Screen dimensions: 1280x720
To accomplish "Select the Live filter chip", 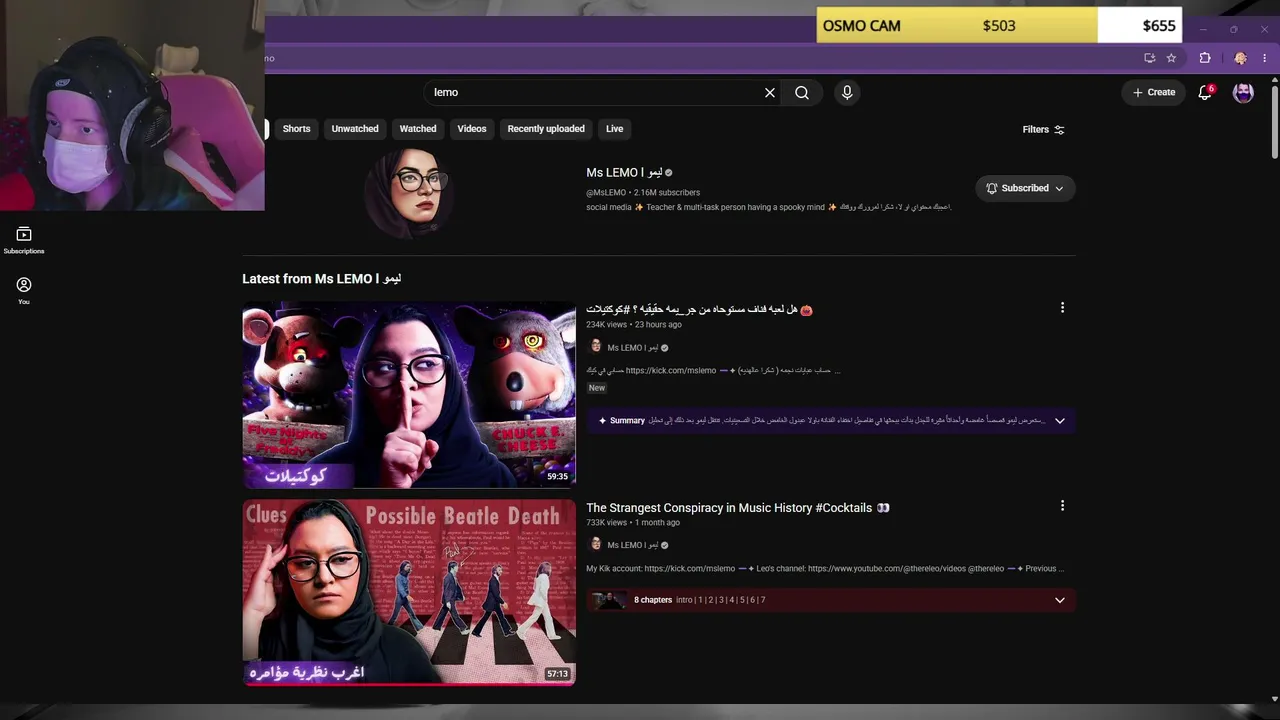I will click(614, 129).
